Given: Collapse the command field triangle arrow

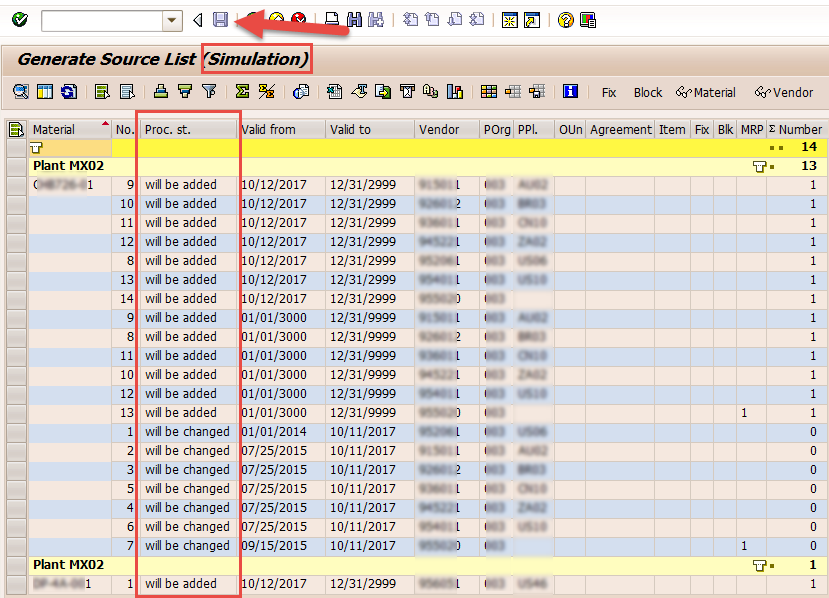Looking at the screenshot, I should (198, 21).
